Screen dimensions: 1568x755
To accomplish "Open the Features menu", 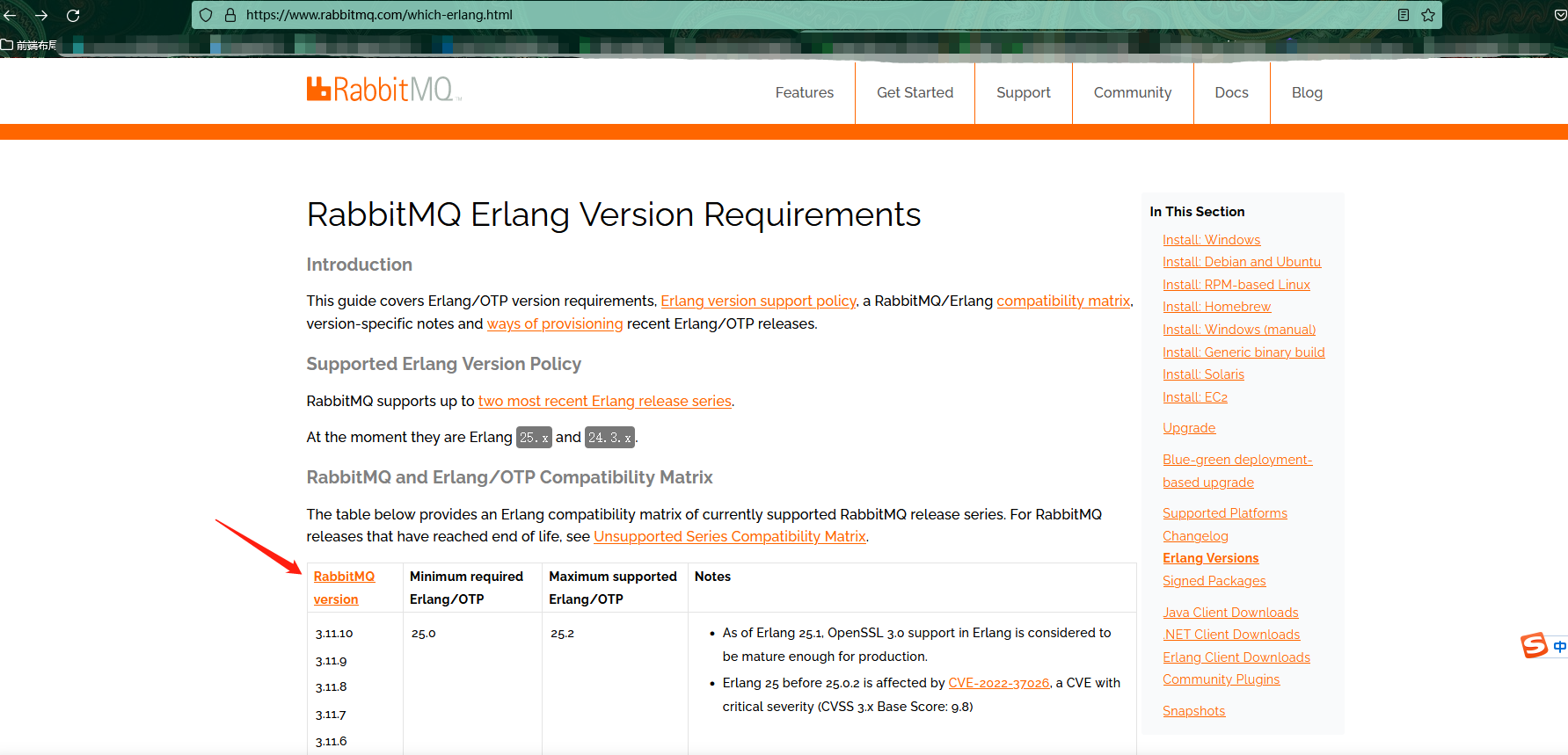I will (804, 92).
